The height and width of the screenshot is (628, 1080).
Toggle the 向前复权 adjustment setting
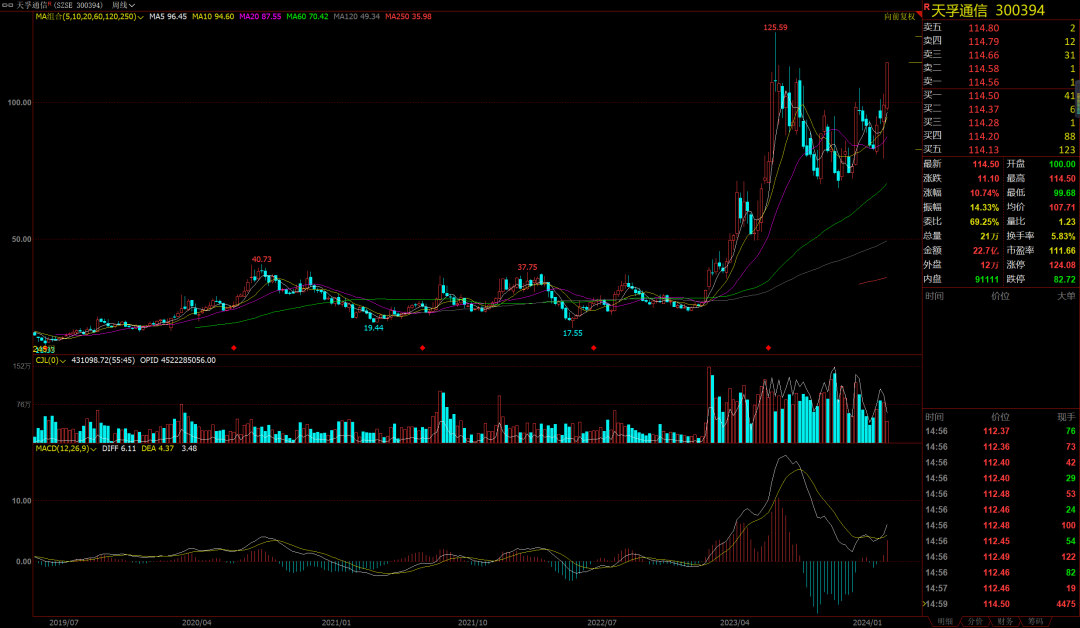(900, 17)
